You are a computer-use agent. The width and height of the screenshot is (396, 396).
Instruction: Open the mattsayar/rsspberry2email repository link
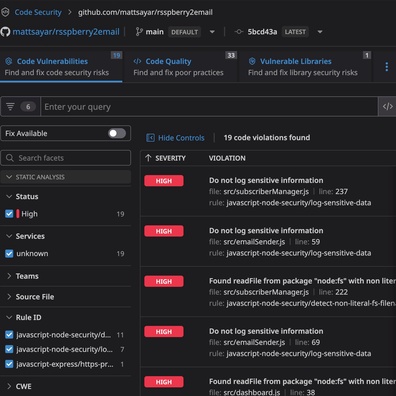point(66,32)
